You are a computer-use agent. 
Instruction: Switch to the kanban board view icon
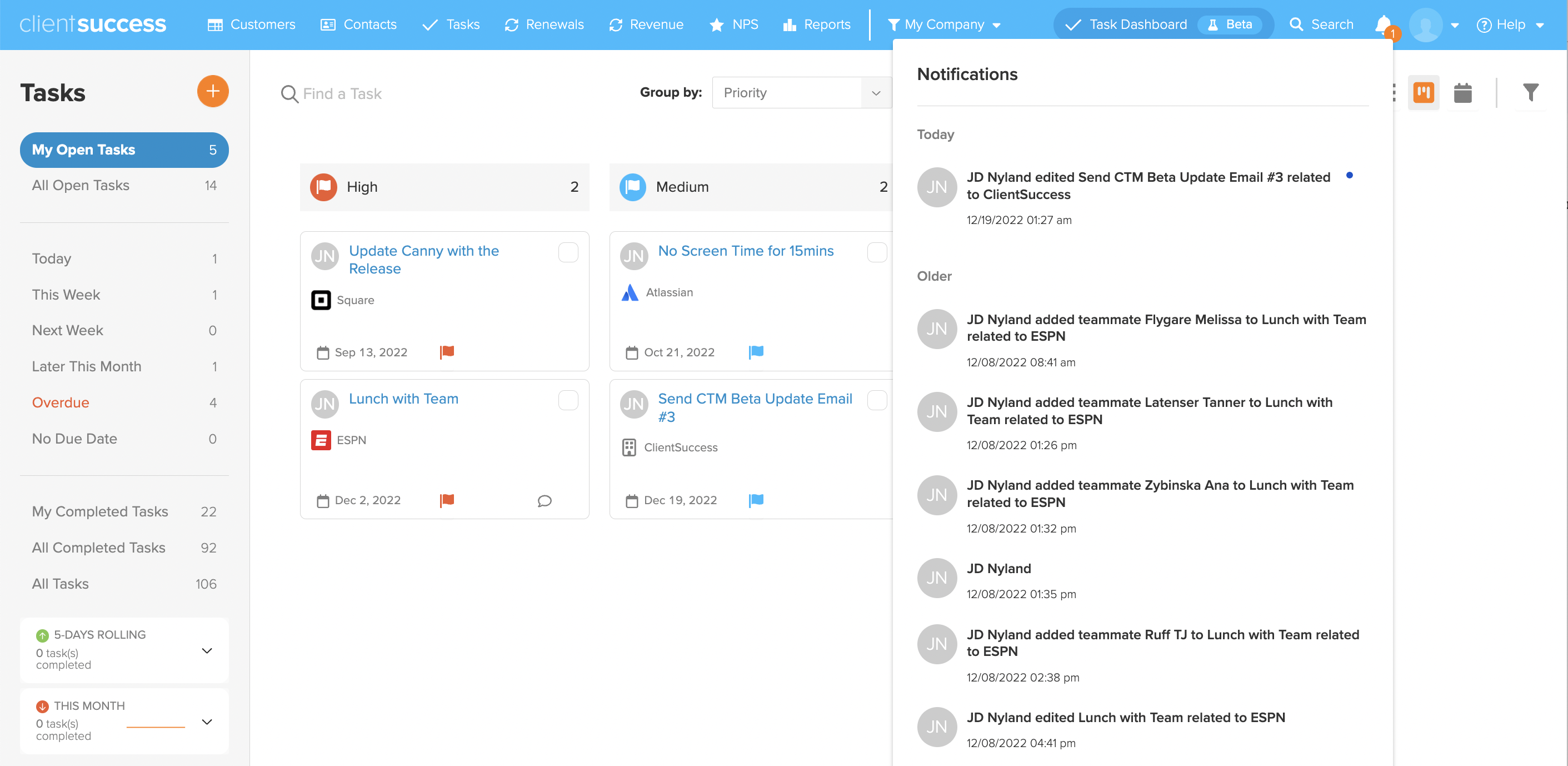coord(1423,92)
